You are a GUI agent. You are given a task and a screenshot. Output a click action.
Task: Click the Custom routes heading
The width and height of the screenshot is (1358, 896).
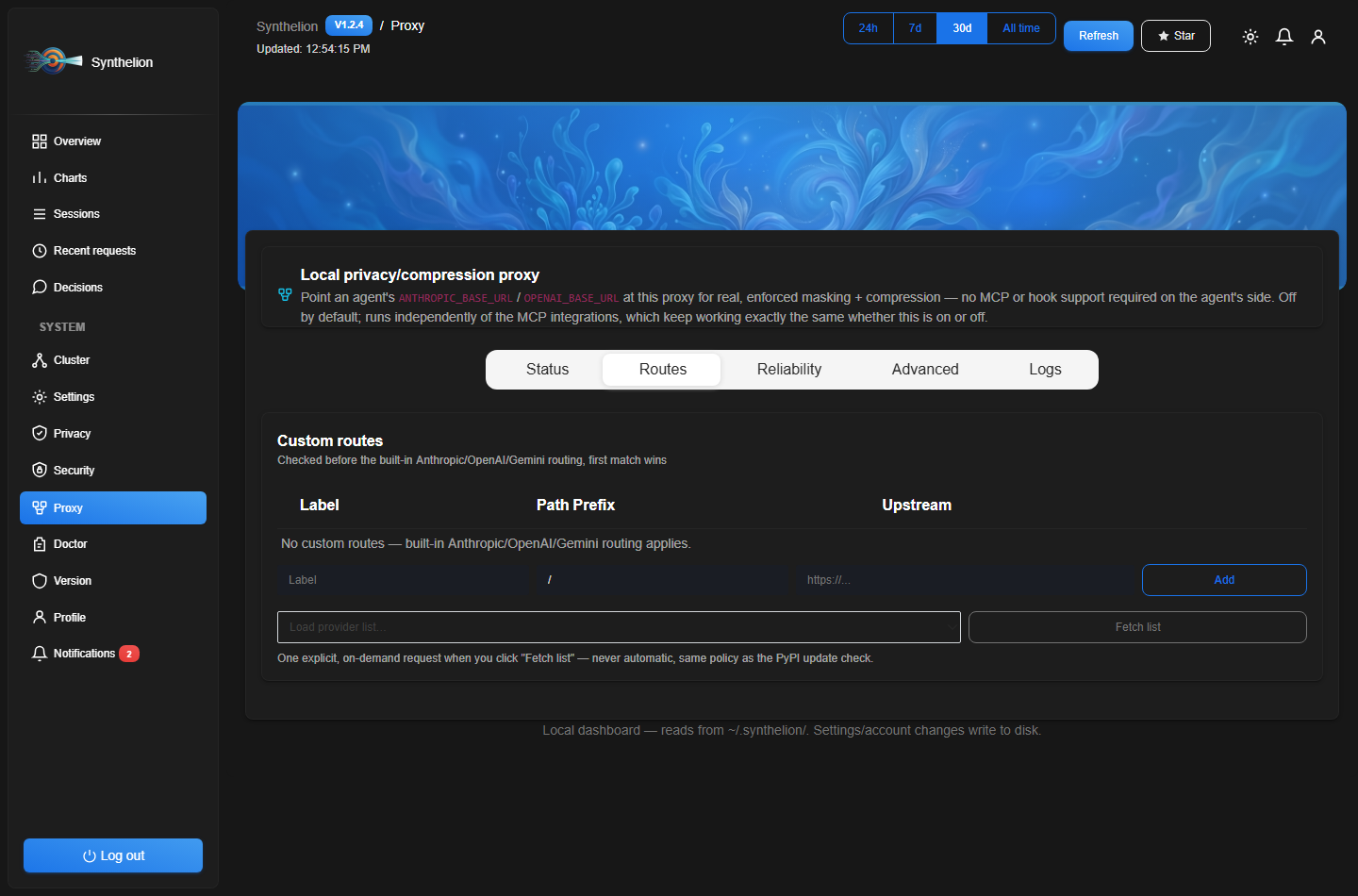(x=330, y=440)
